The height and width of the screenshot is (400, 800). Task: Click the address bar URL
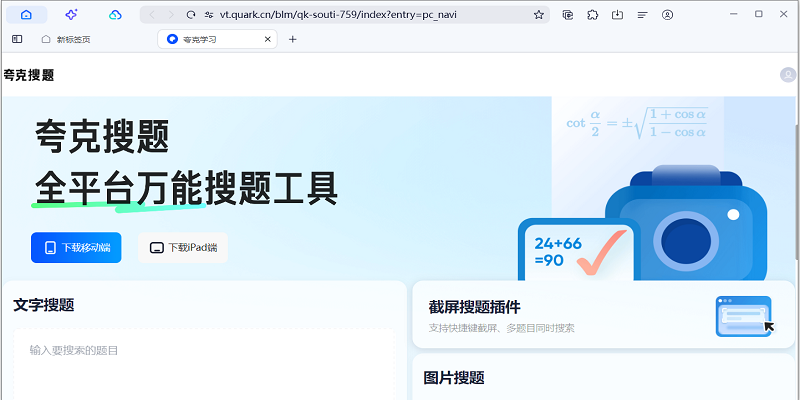338,15
